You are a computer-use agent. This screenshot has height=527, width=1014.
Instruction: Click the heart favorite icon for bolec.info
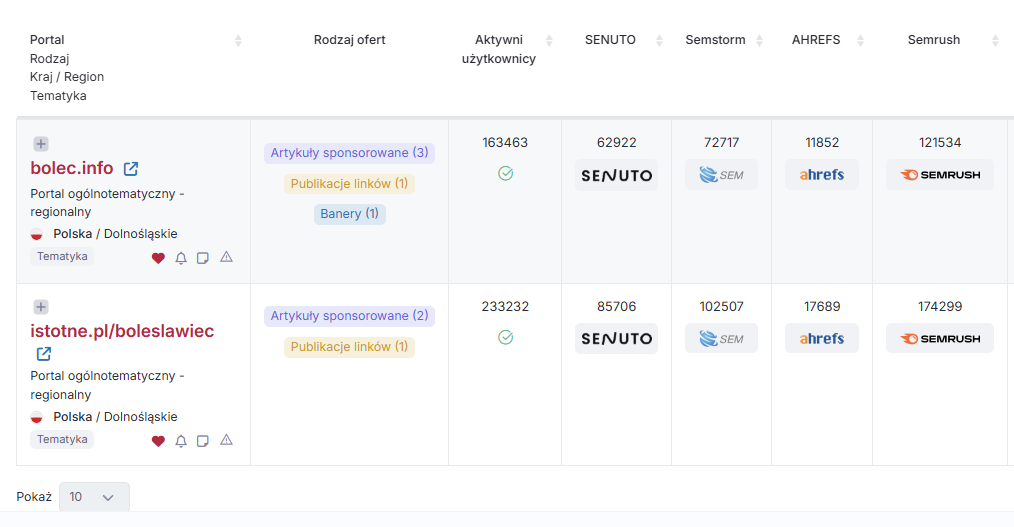pyautogui.click(x=158, y=258)
